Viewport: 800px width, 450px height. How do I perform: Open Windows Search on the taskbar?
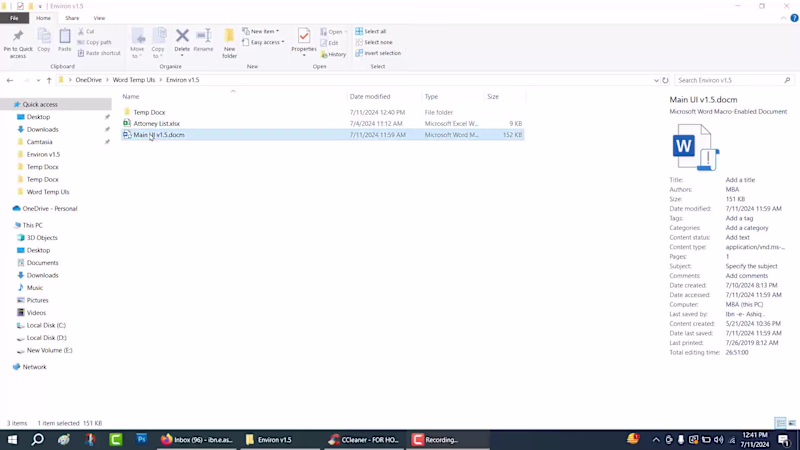tap(37, 439)
